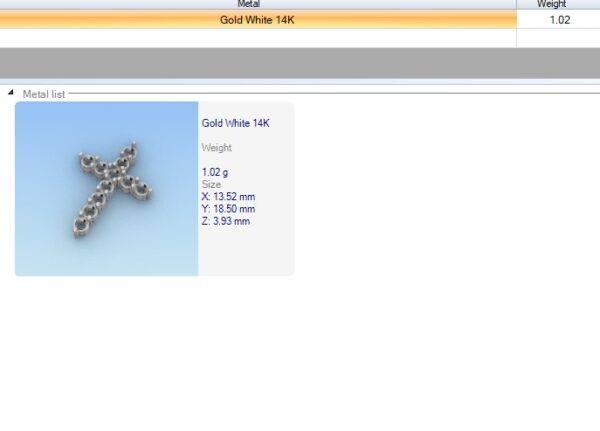Click the cross pendant preview thumbnail
600x431 pixels.
(x=112, y=190)
